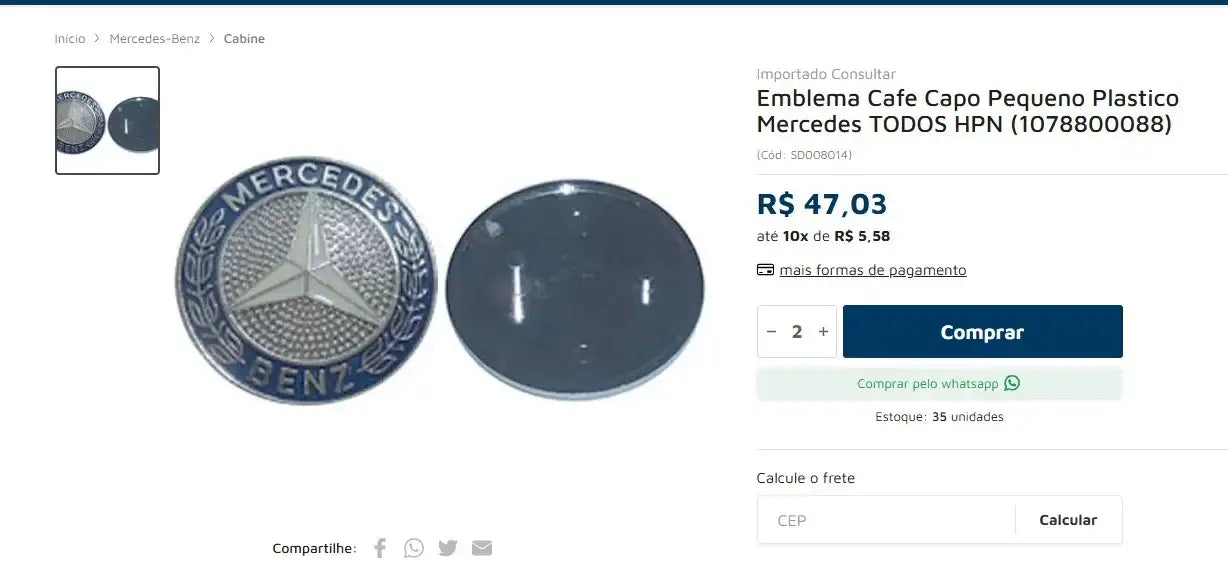1228x577 pixels.
Task: Click Calcular shipping button
Action: [x=1068, y=520]
